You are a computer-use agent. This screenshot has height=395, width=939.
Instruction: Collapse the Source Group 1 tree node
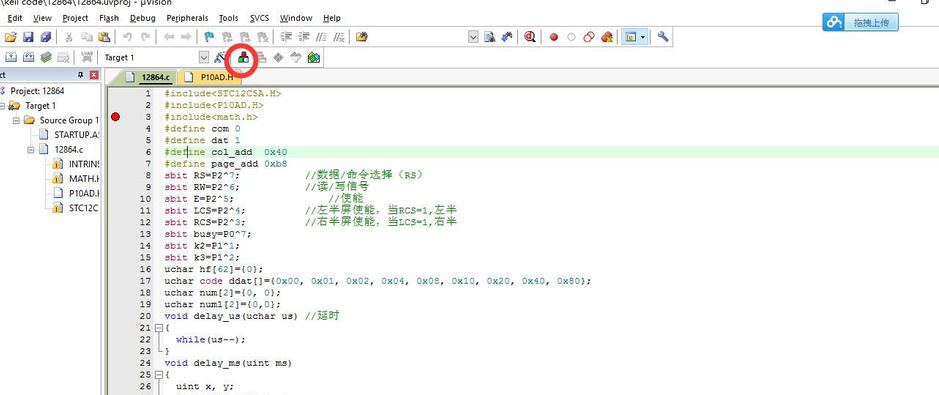16,120
